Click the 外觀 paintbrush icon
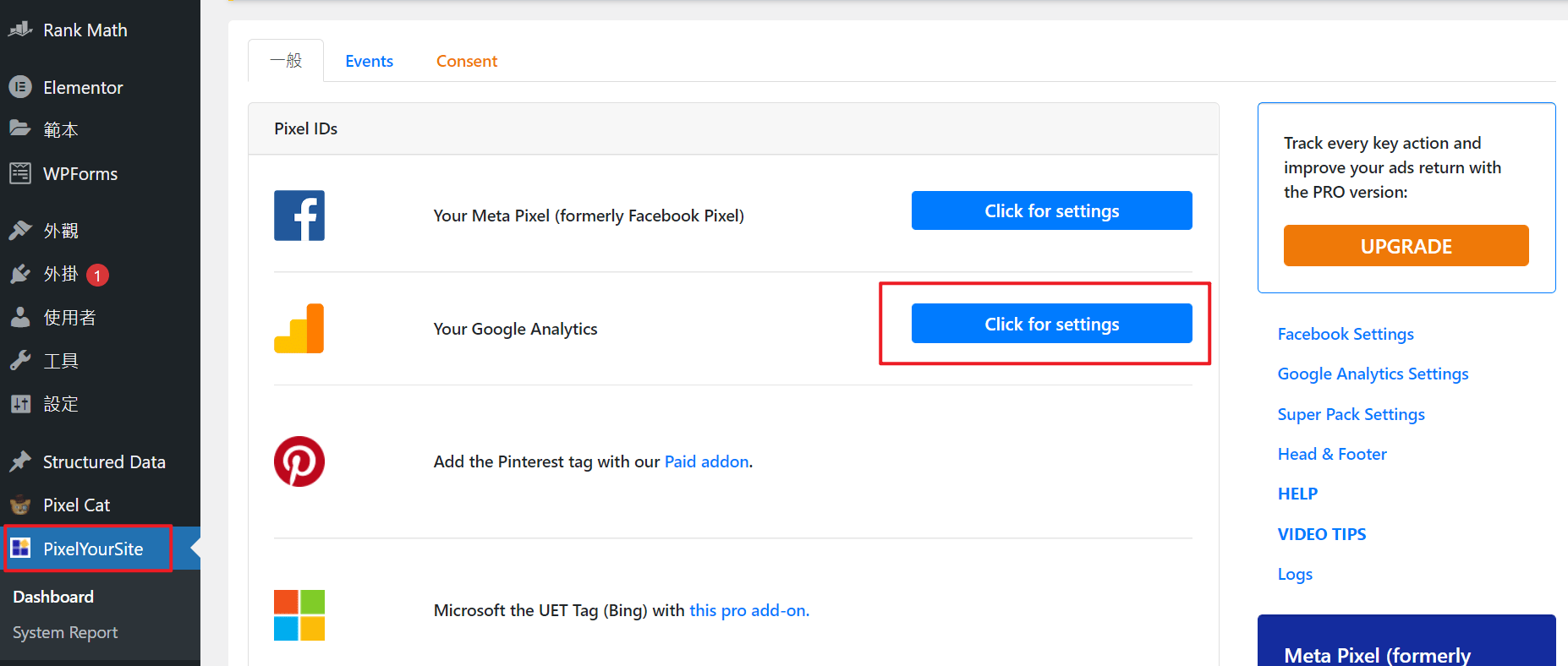This screenshot has width=1568, height=666. click(20, 230)
